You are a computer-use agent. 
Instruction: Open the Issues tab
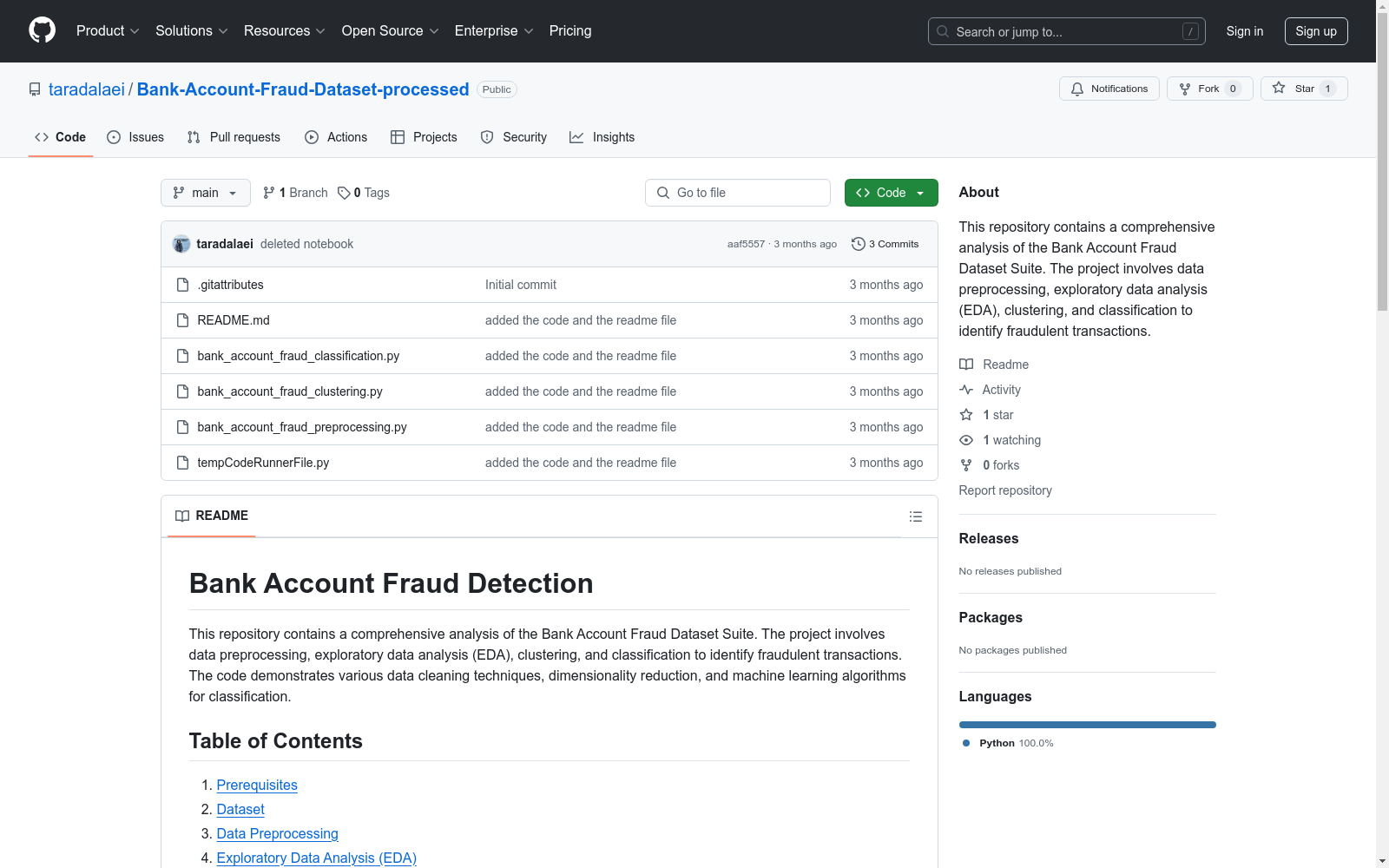[135, 137]
